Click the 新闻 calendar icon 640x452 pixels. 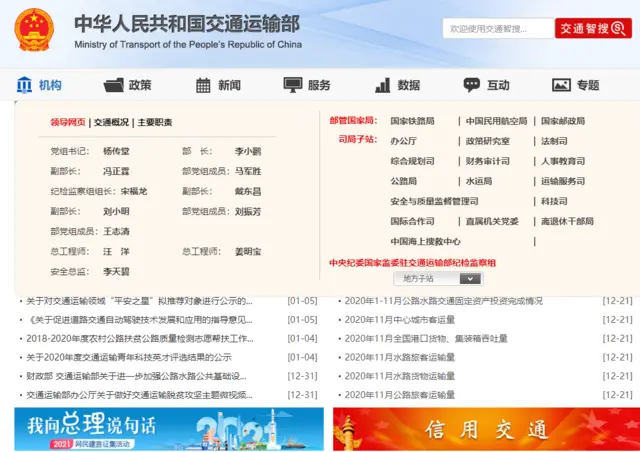coord(203,85)
